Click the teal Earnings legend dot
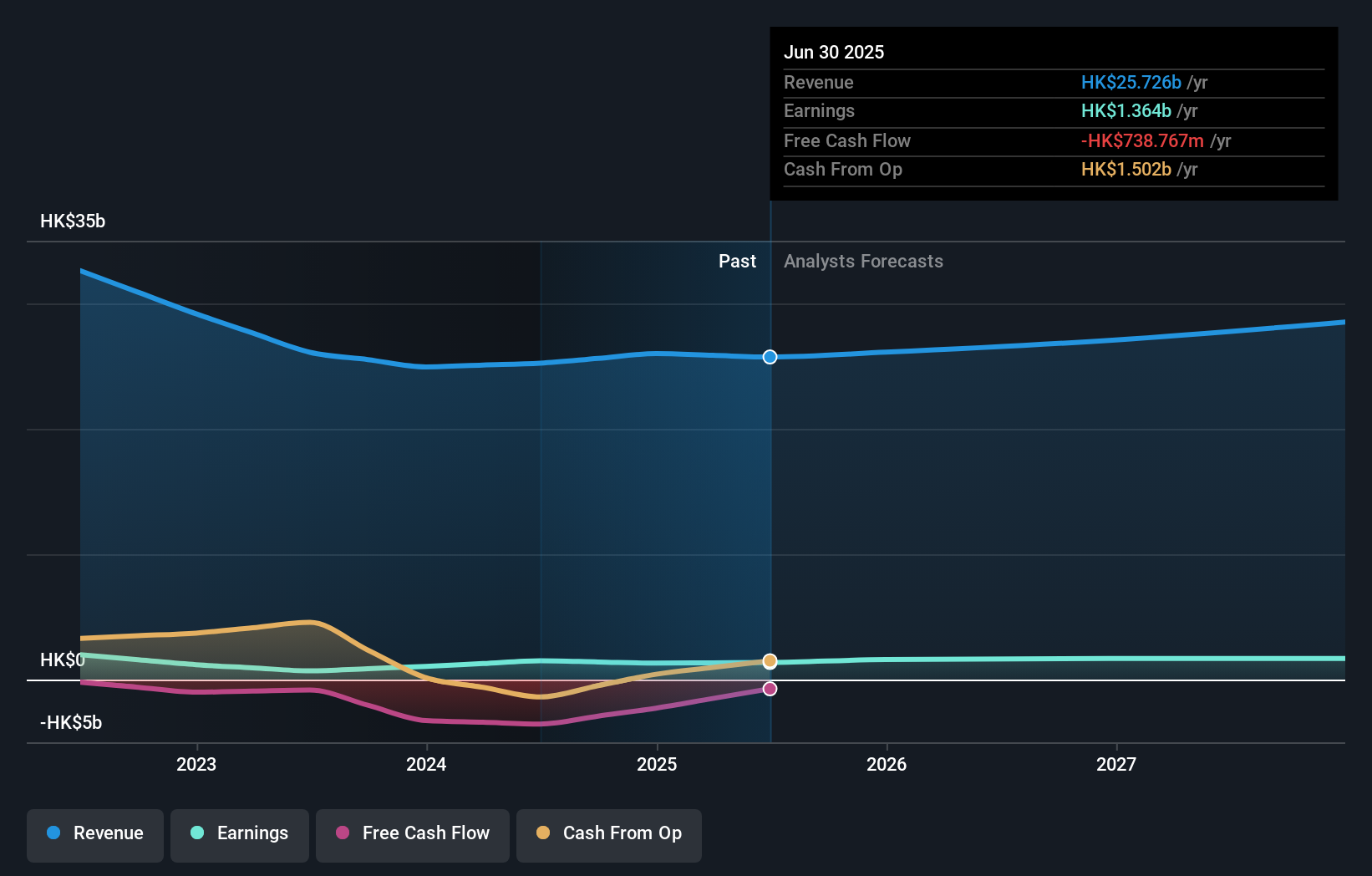The height and width of the screenshot is (876, 1372). pos(196,833)
